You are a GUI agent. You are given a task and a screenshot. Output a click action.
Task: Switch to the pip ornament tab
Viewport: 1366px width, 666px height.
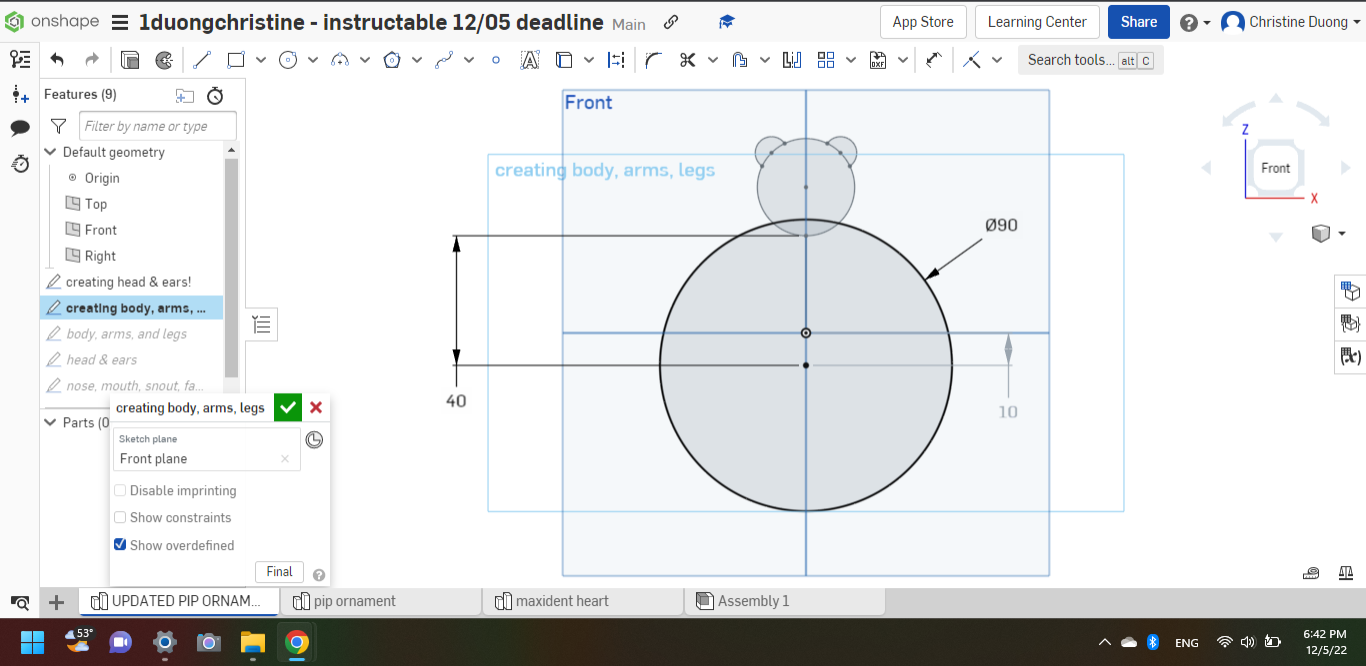382,601
